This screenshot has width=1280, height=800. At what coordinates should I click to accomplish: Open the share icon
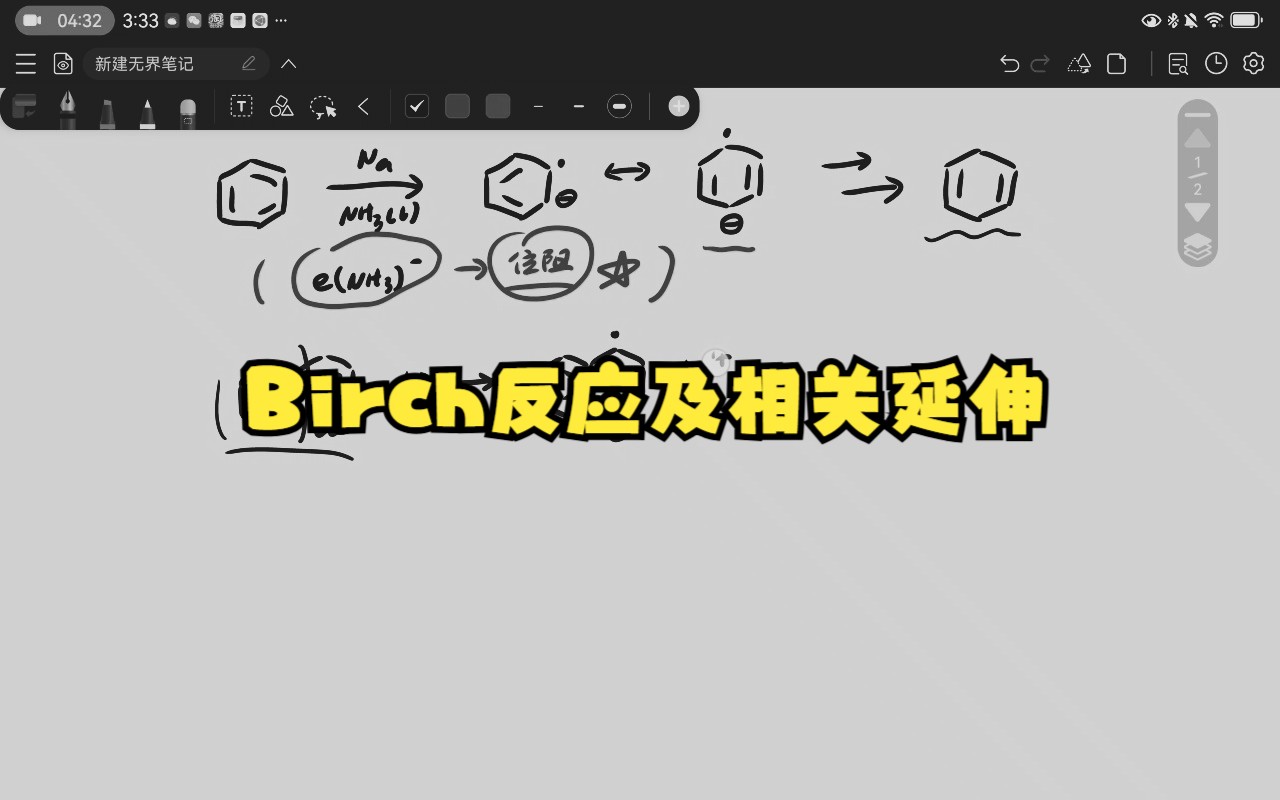[1079, 64]
